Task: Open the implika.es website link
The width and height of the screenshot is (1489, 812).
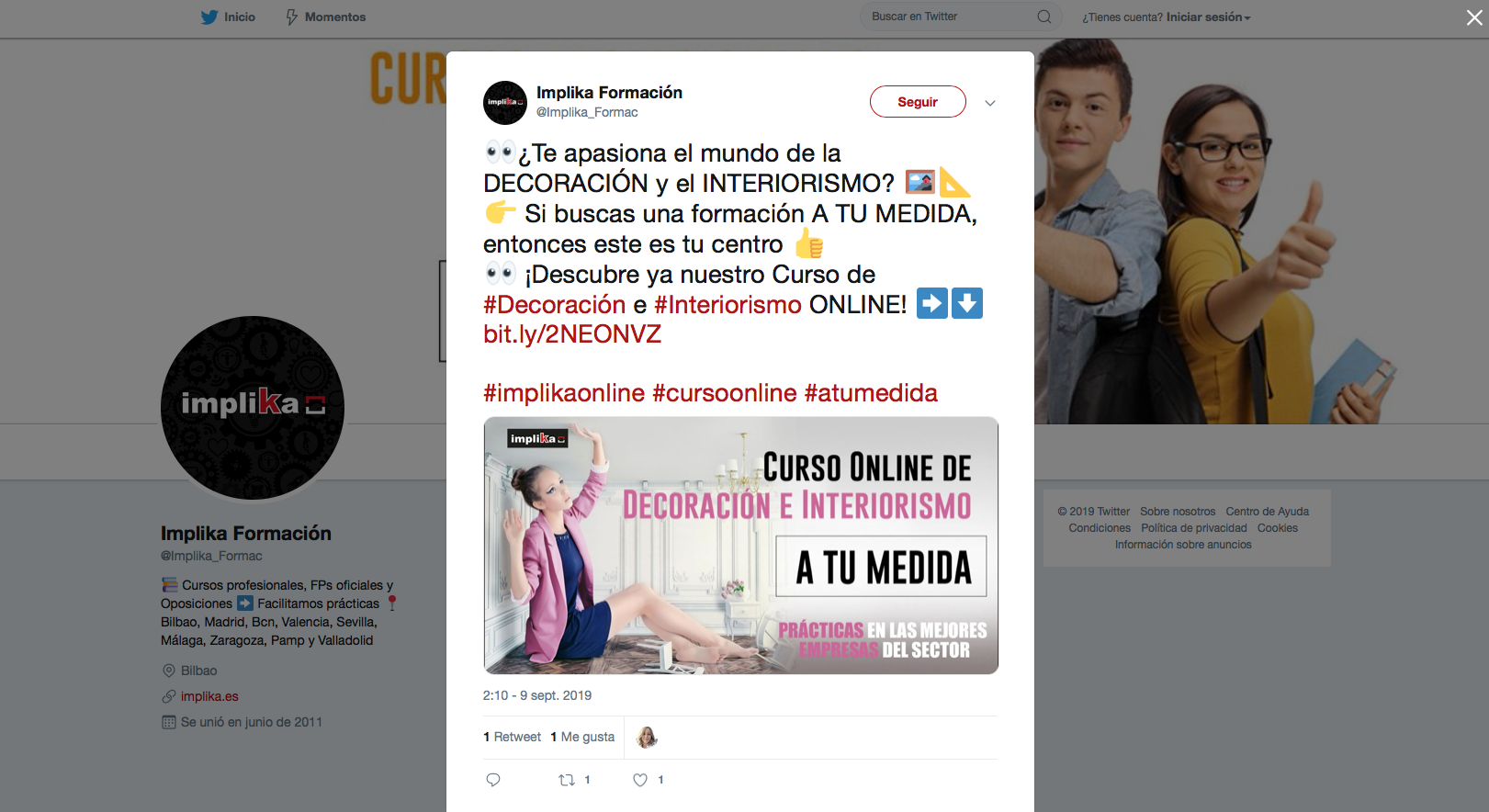Action: tap(209, 696)
